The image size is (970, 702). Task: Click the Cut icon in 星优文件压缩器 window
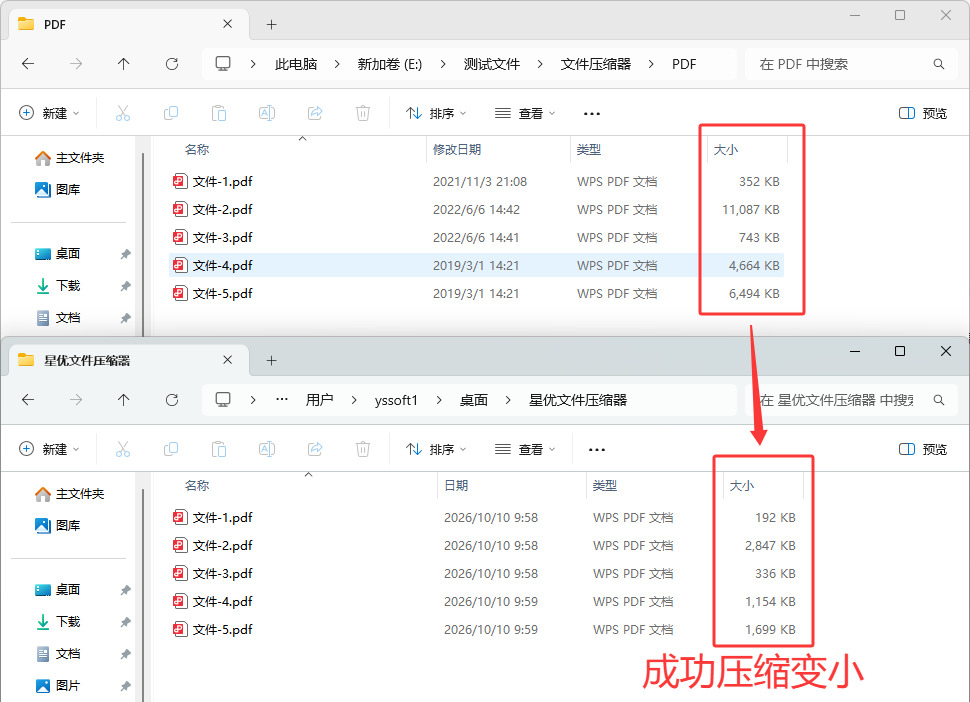coord(122,449)
